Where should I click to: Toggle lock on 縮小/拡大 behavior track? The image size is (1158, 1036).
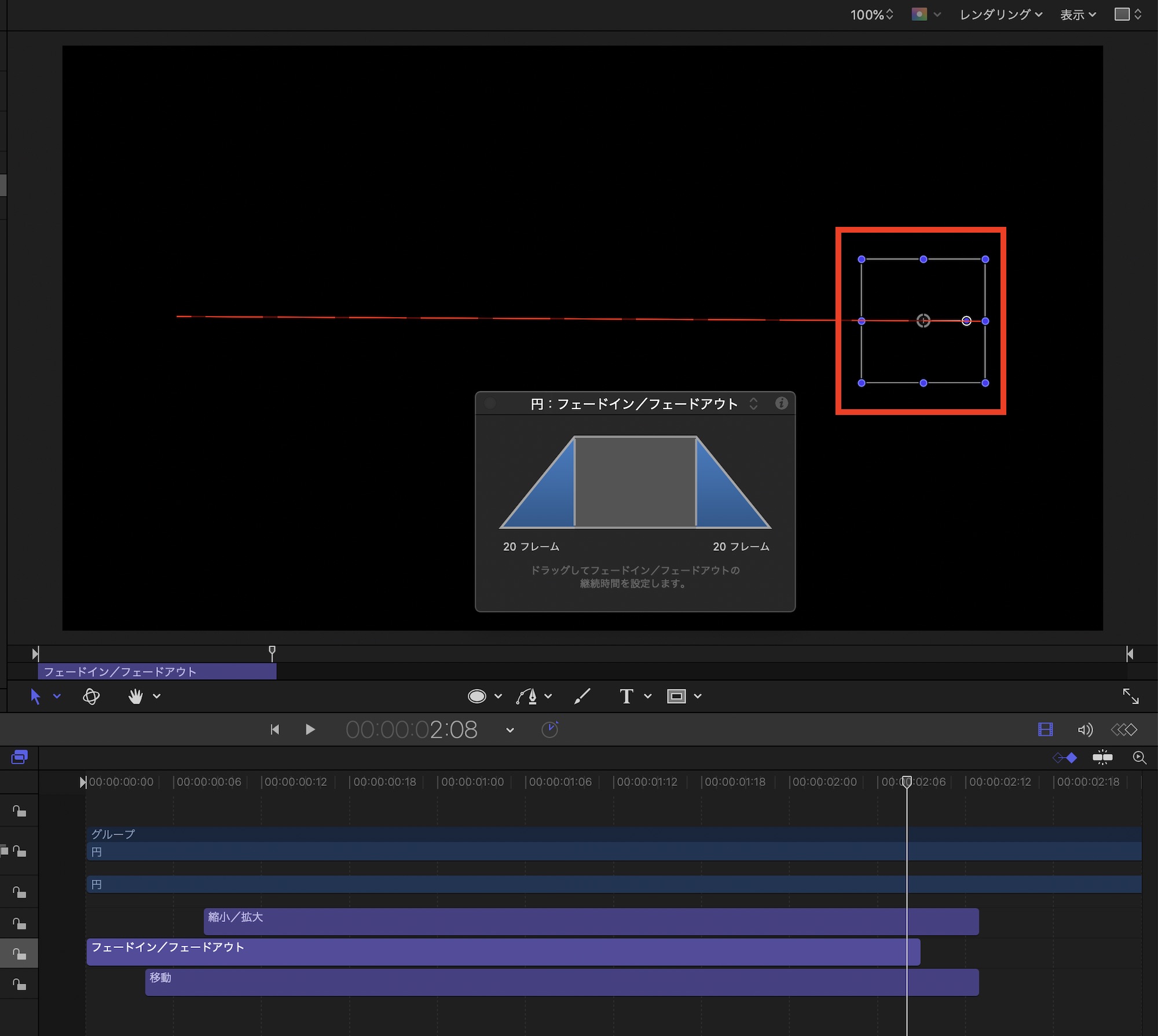20,924
